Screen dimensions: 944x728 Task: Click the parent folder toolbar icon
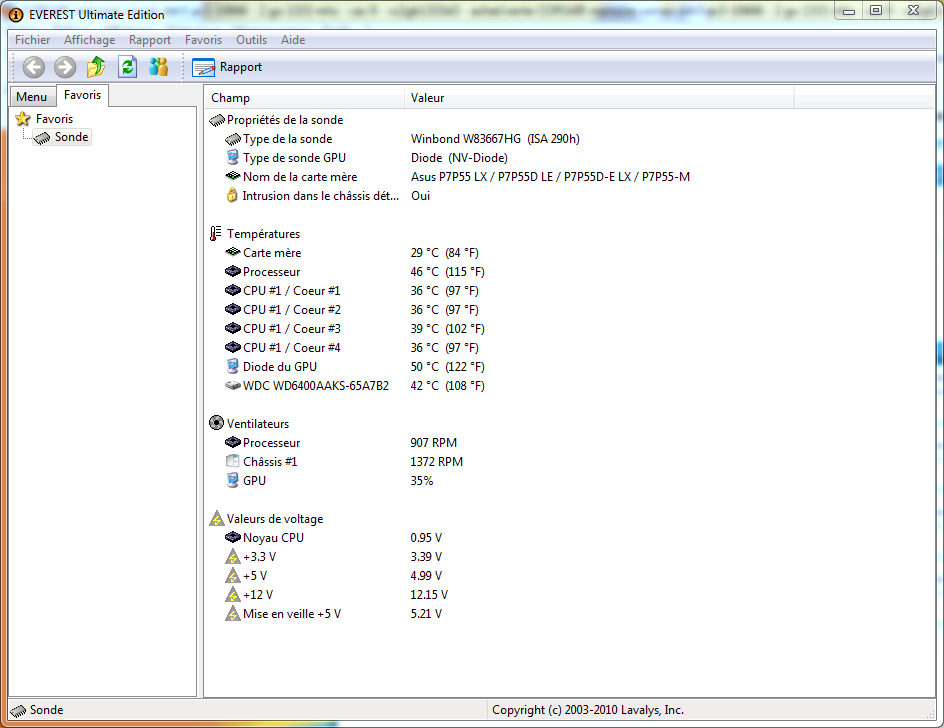(96, 66)
